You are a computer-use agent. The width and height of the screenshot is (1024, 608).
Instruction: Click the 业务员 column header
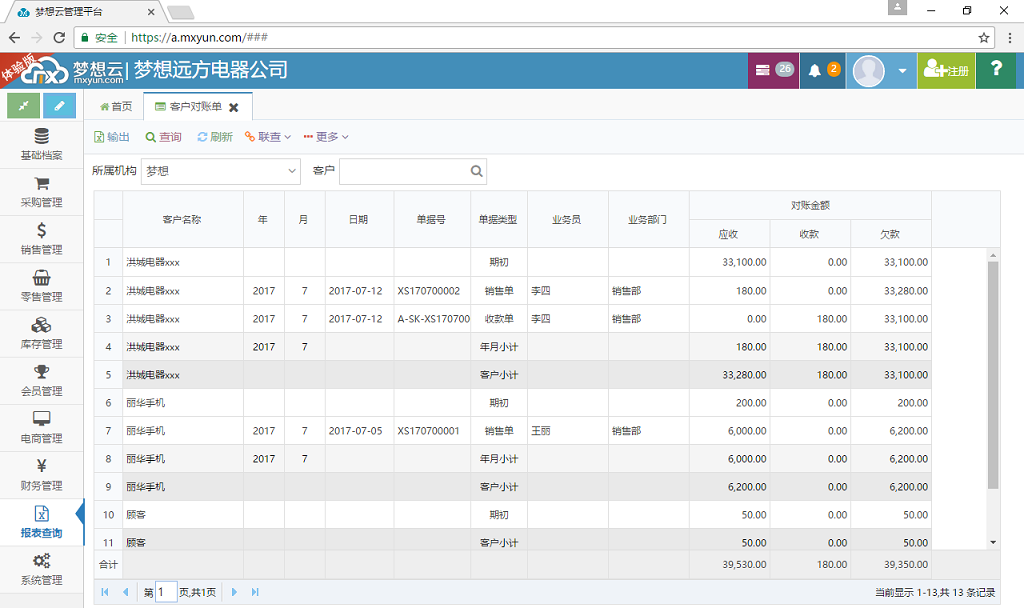click(x=567, y=219)
